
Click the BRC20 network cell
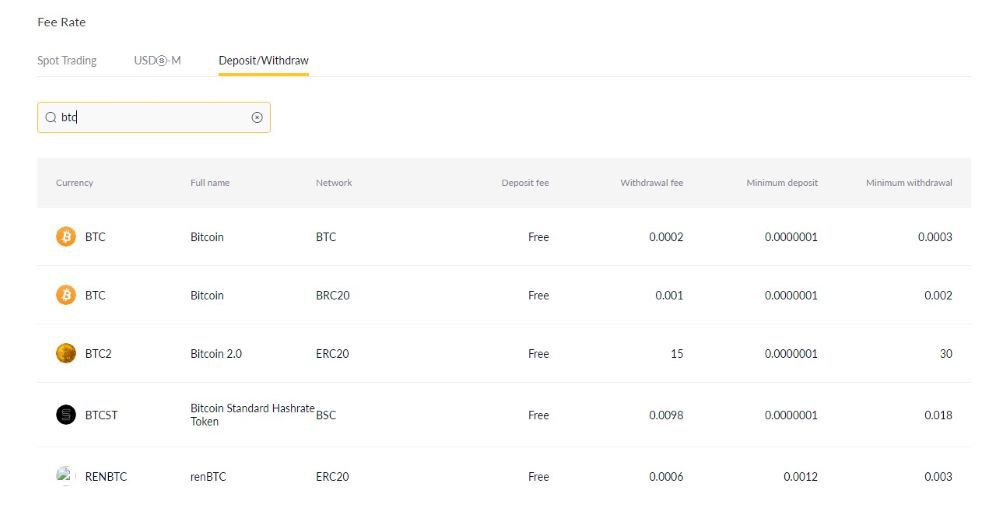333,295
